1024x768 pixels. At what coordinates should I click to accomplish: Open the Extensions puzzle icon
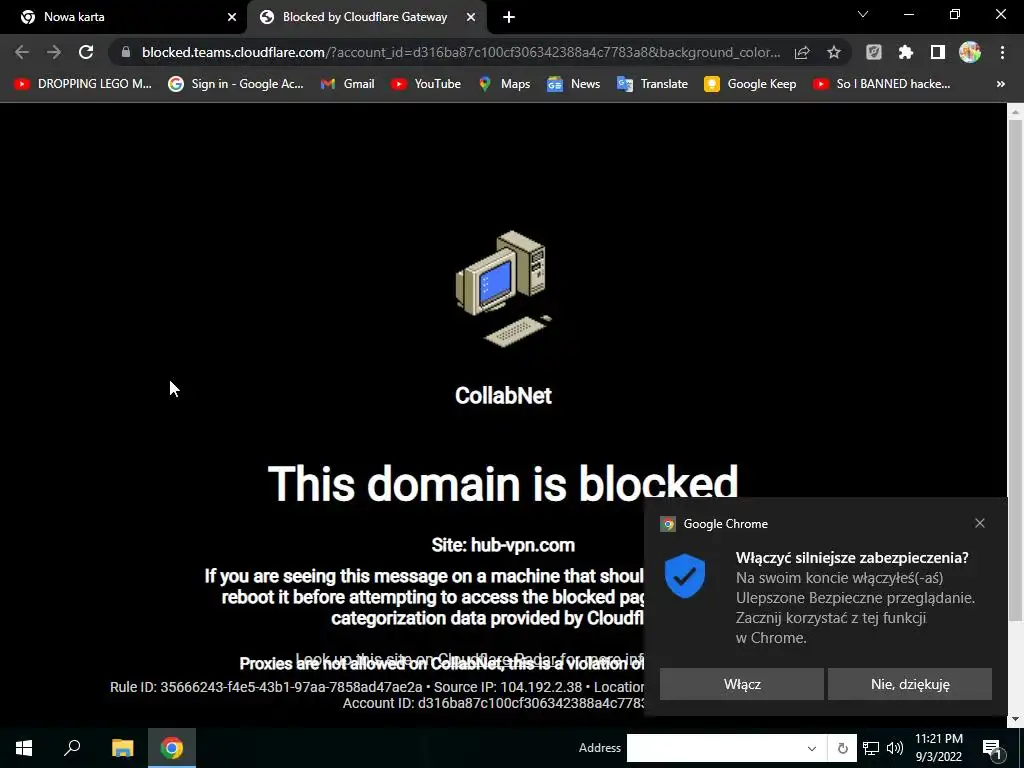point(905,52)
